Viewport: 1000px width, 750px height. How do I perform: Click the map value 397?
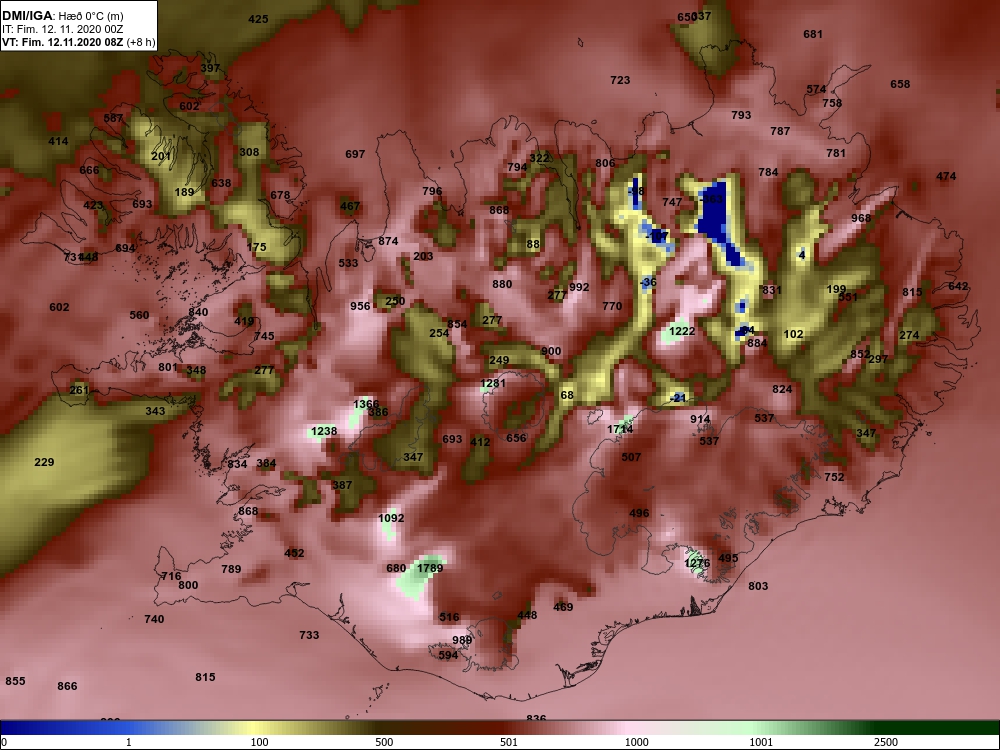point(210,68)
